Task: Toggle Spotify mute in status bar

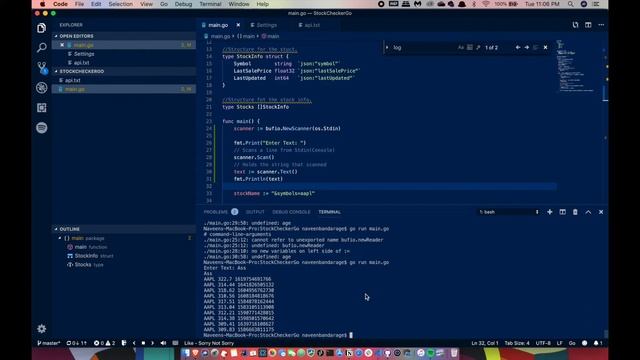Action: coord(163,343)
